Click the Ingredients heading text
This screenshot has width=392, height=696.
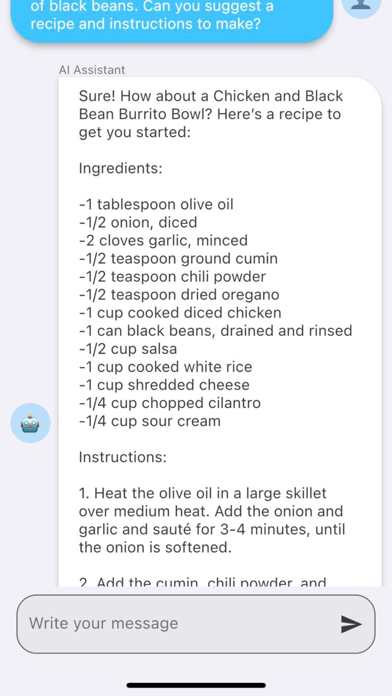pyautogui.click(x=120, y=168)
